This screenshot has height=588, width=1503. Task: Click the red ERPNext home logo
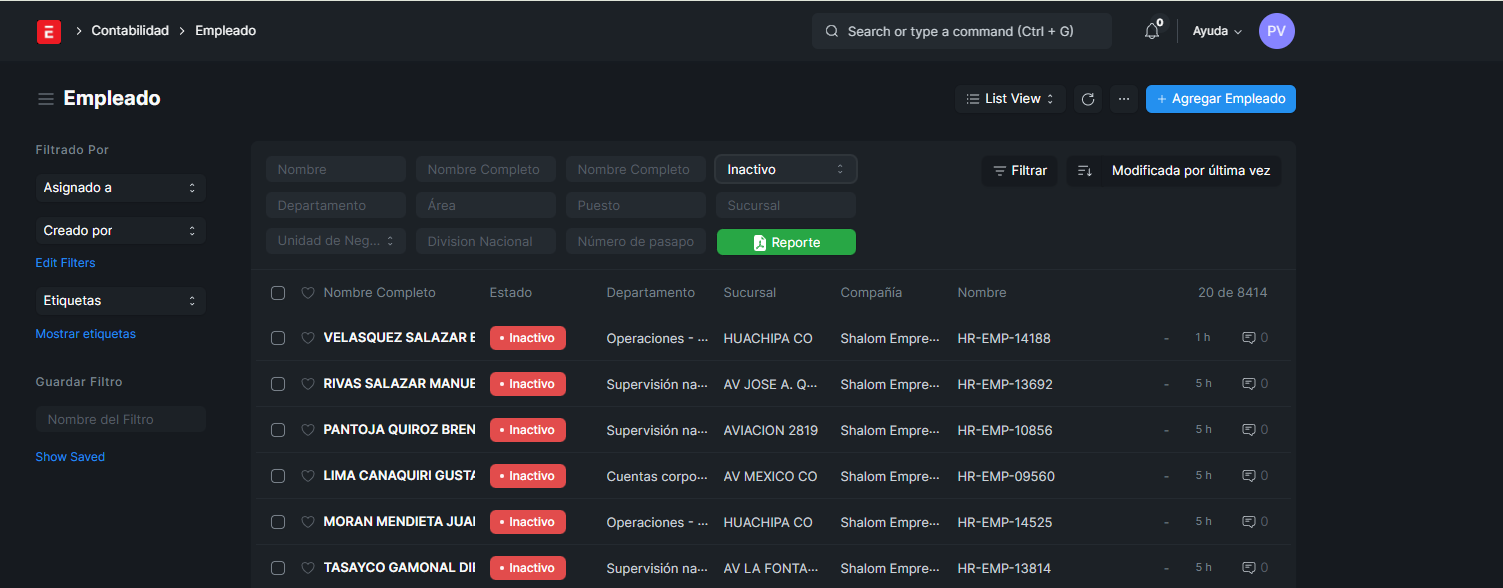tap(49, 32)
